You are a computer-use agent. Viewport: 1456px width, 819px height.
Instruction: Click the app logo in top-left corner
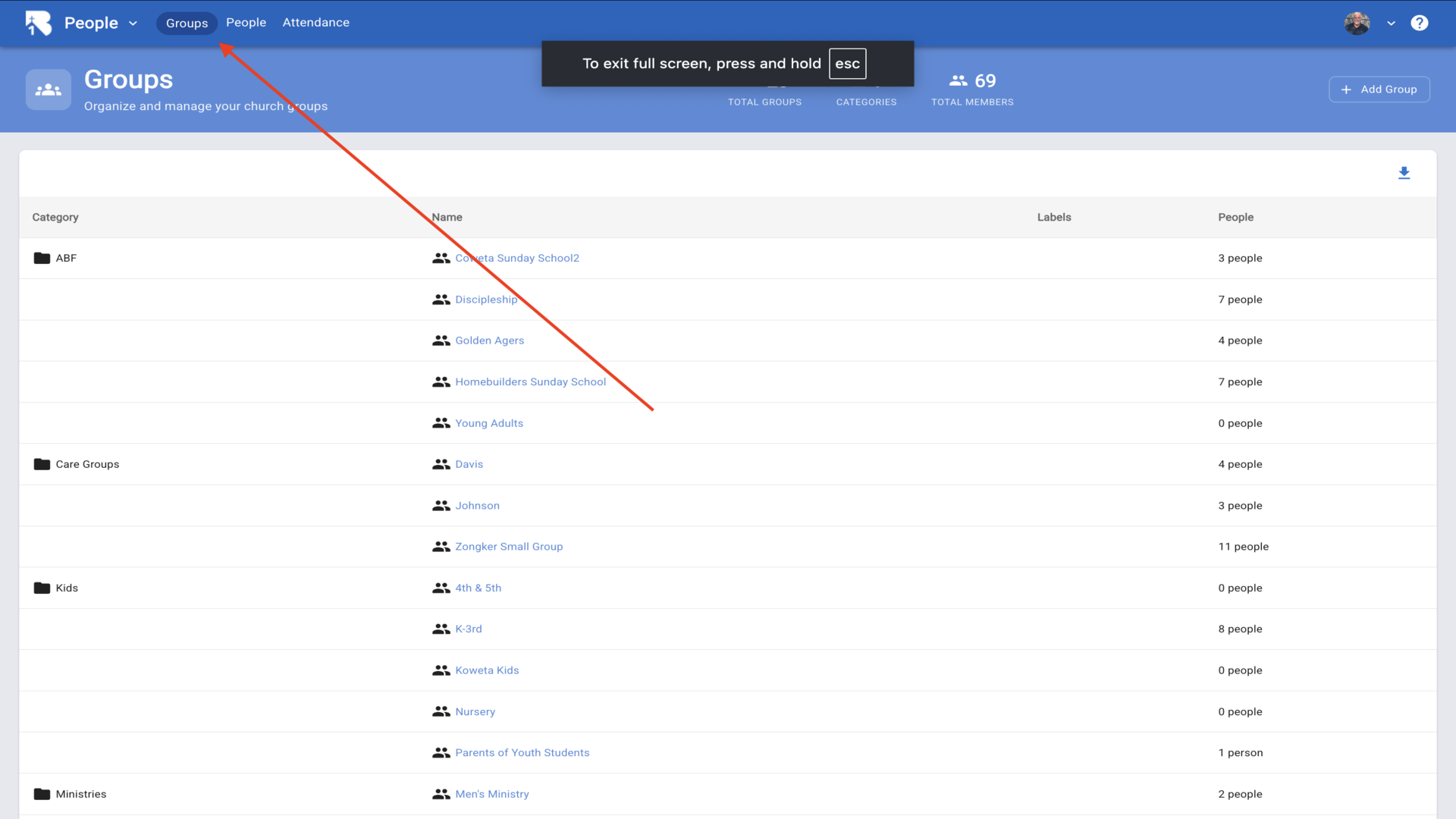point(38,23)
